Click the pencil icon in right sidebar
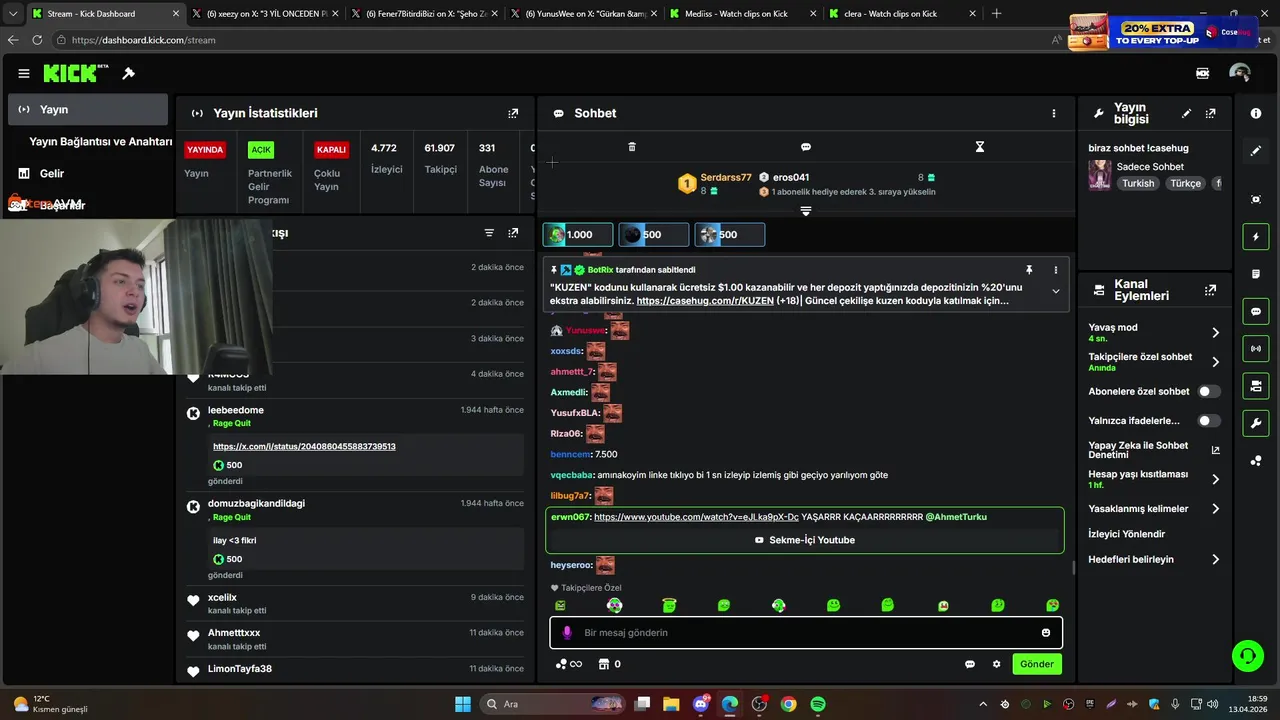The image size is (1280, 720). (1256, 151)
